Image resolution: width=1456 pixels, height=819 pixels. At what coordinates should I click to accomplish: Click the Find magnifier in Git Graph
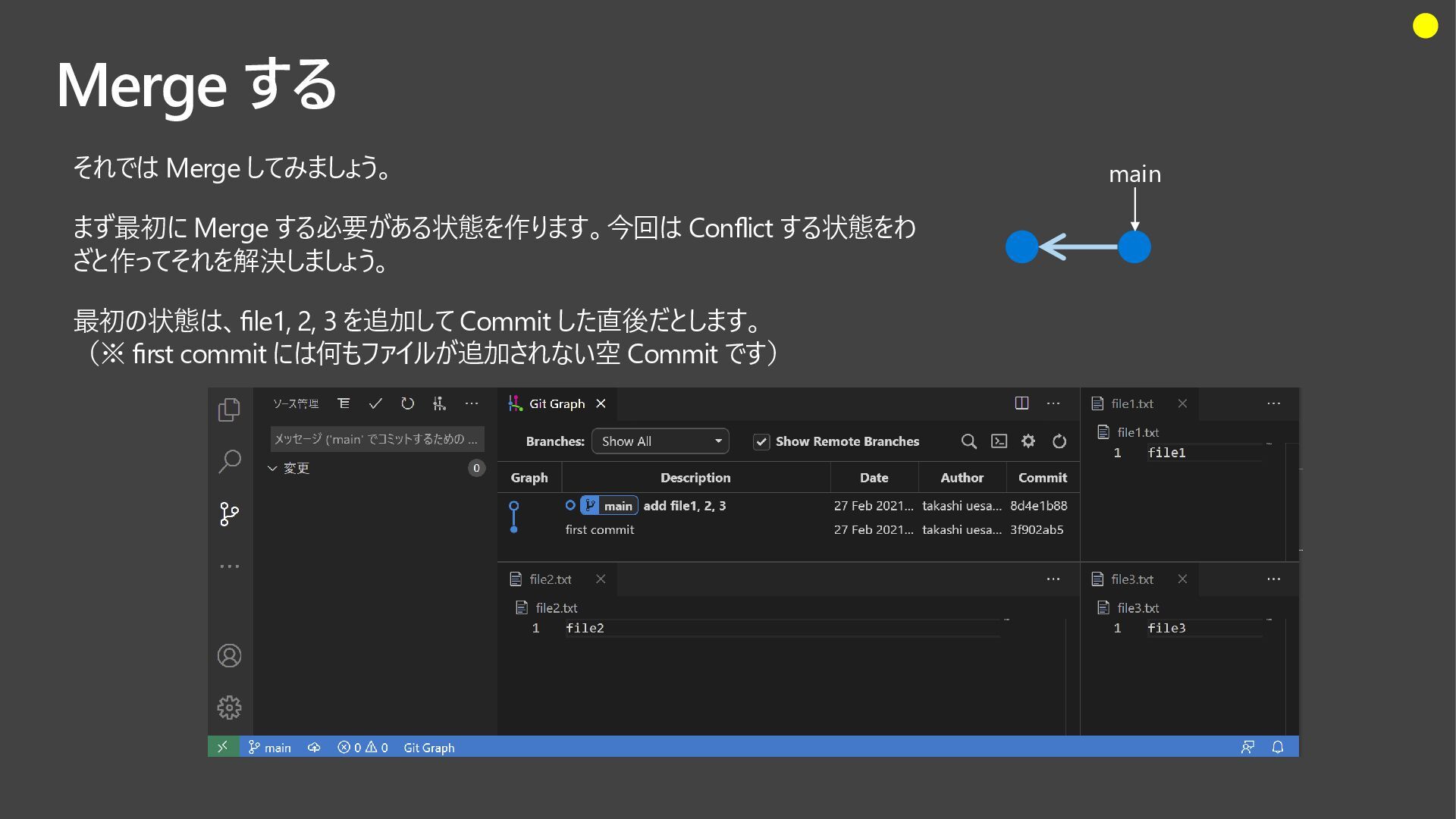pos(968,441)
